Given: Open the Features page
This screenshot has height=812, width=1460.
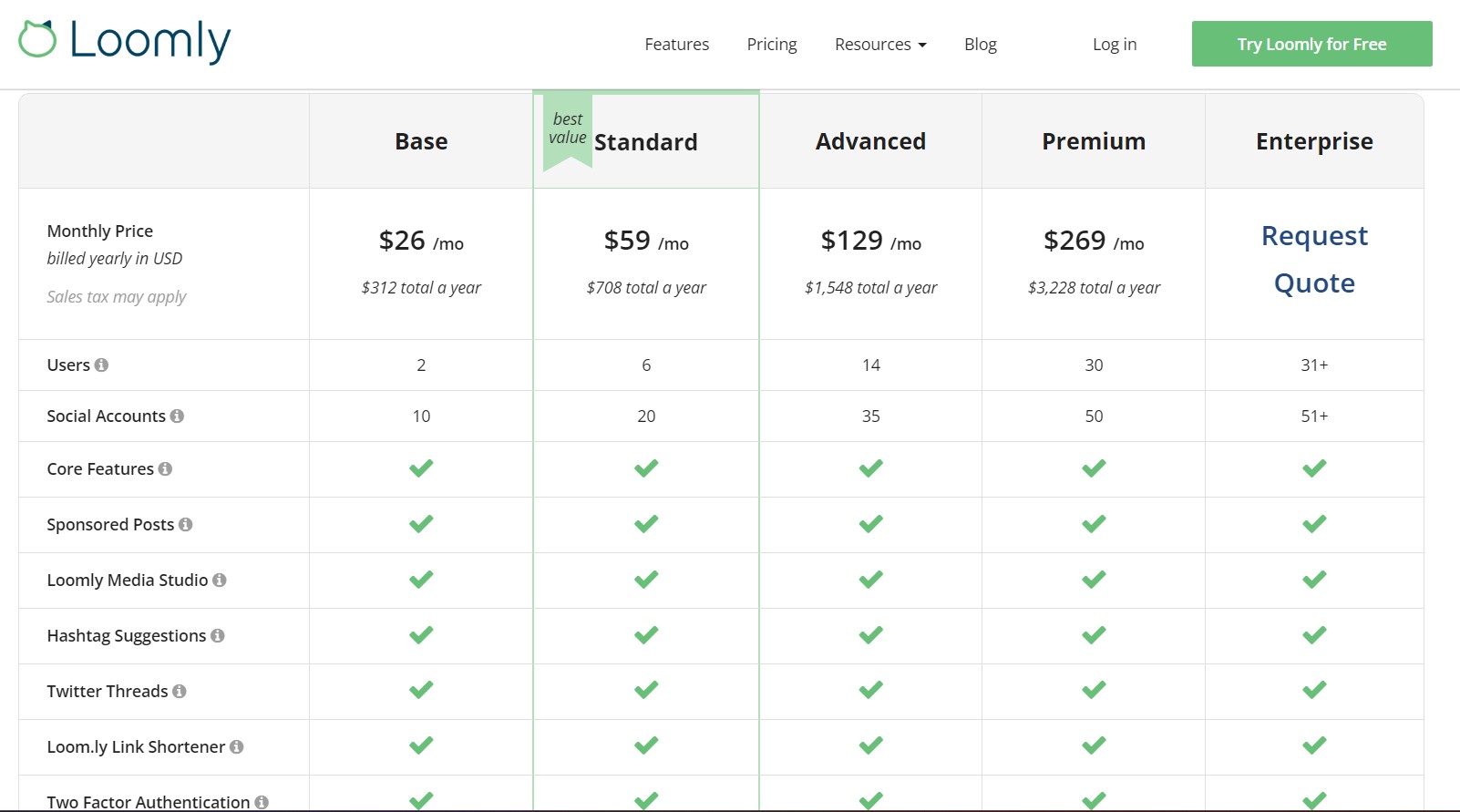Looking at the screenshot, I should (676, 45).
